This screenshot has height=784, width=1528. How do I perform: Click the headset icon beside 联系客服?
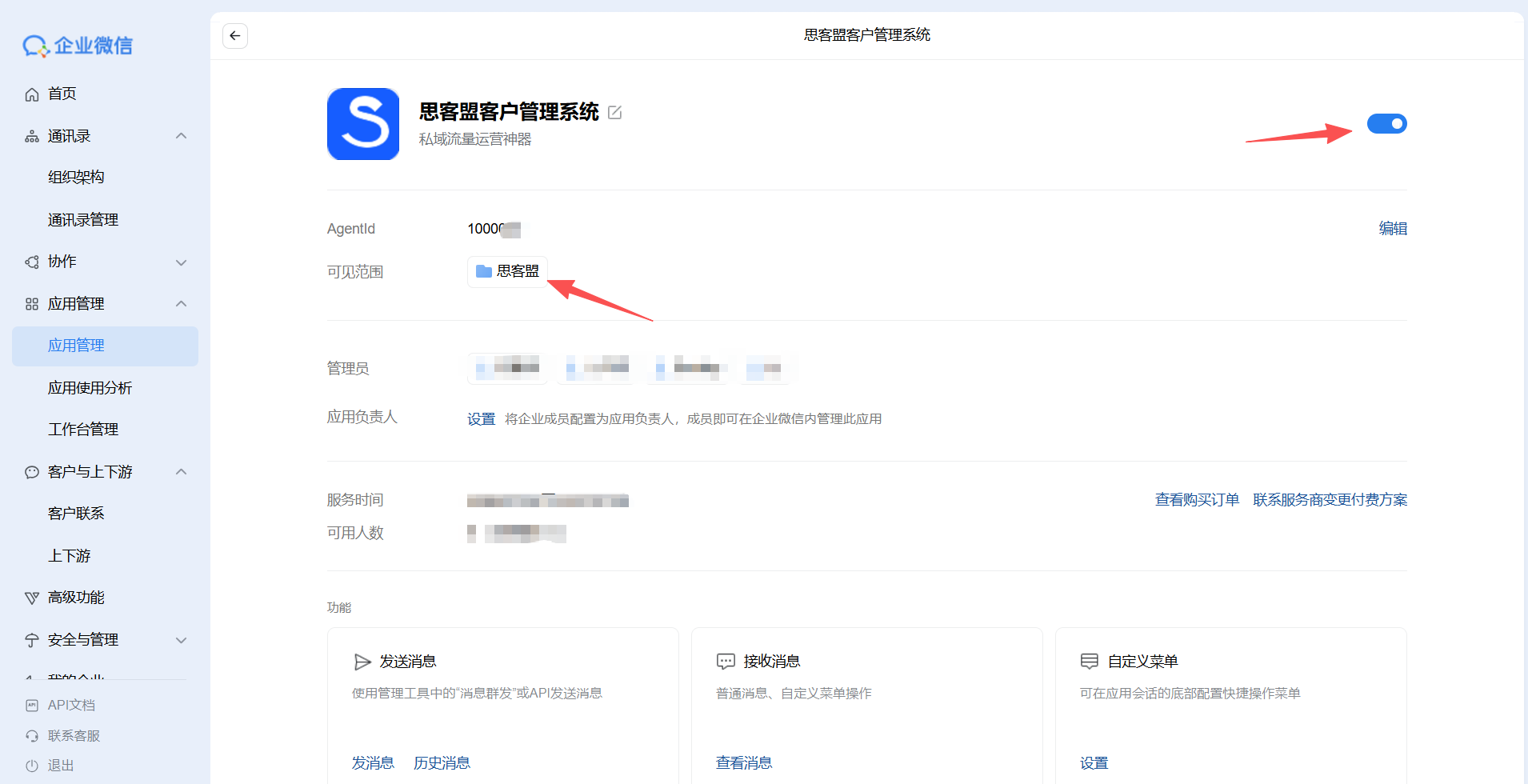click(32, 736)
